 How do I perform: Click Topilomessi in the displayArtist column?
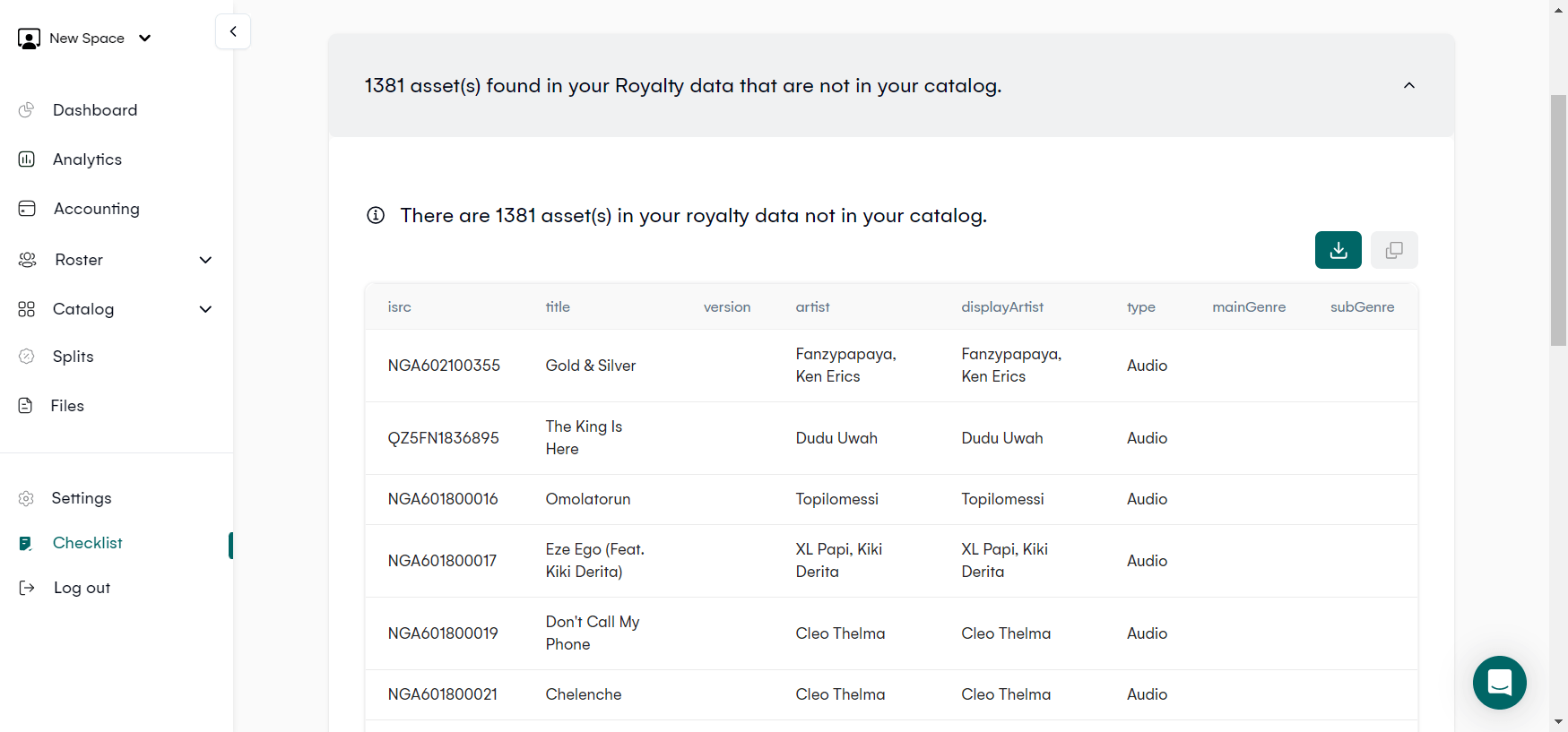[1003, 499]
